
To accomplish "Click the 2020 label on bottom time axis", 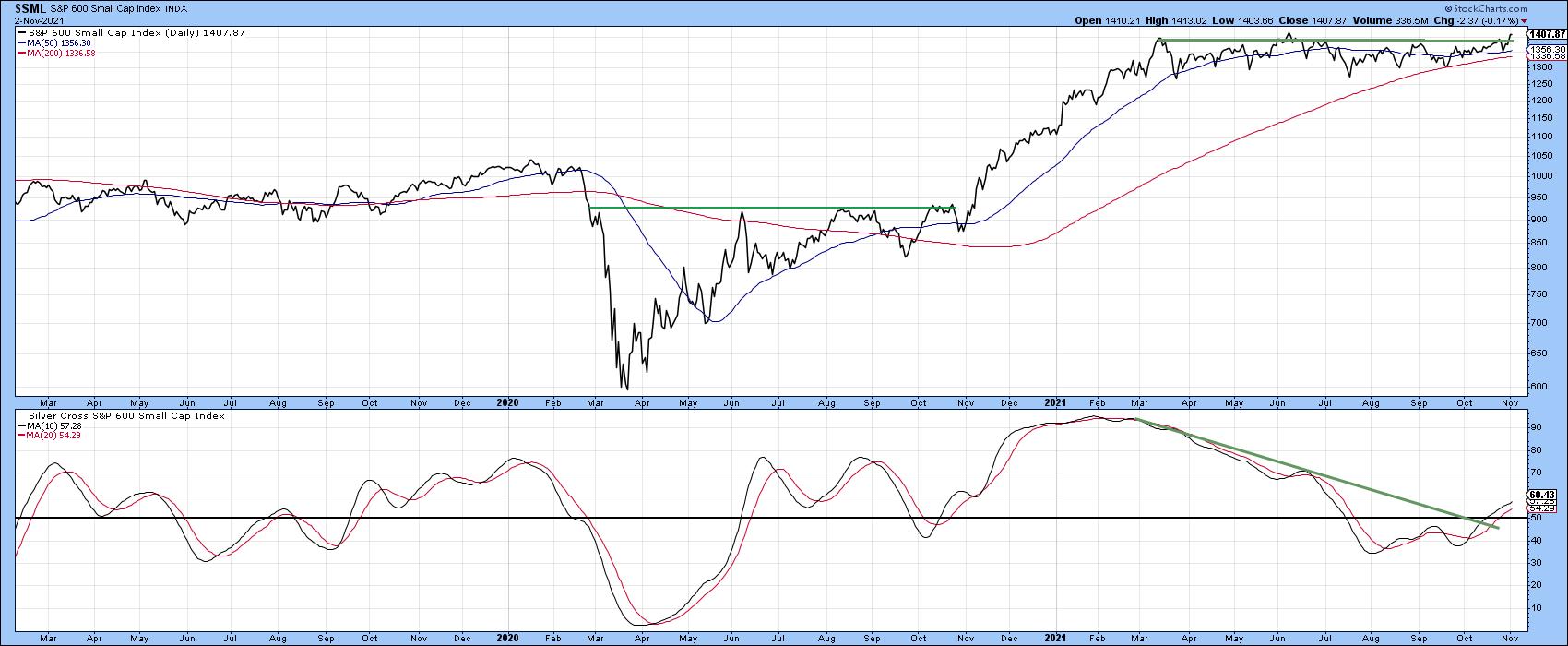I will [x=508, y=638].
